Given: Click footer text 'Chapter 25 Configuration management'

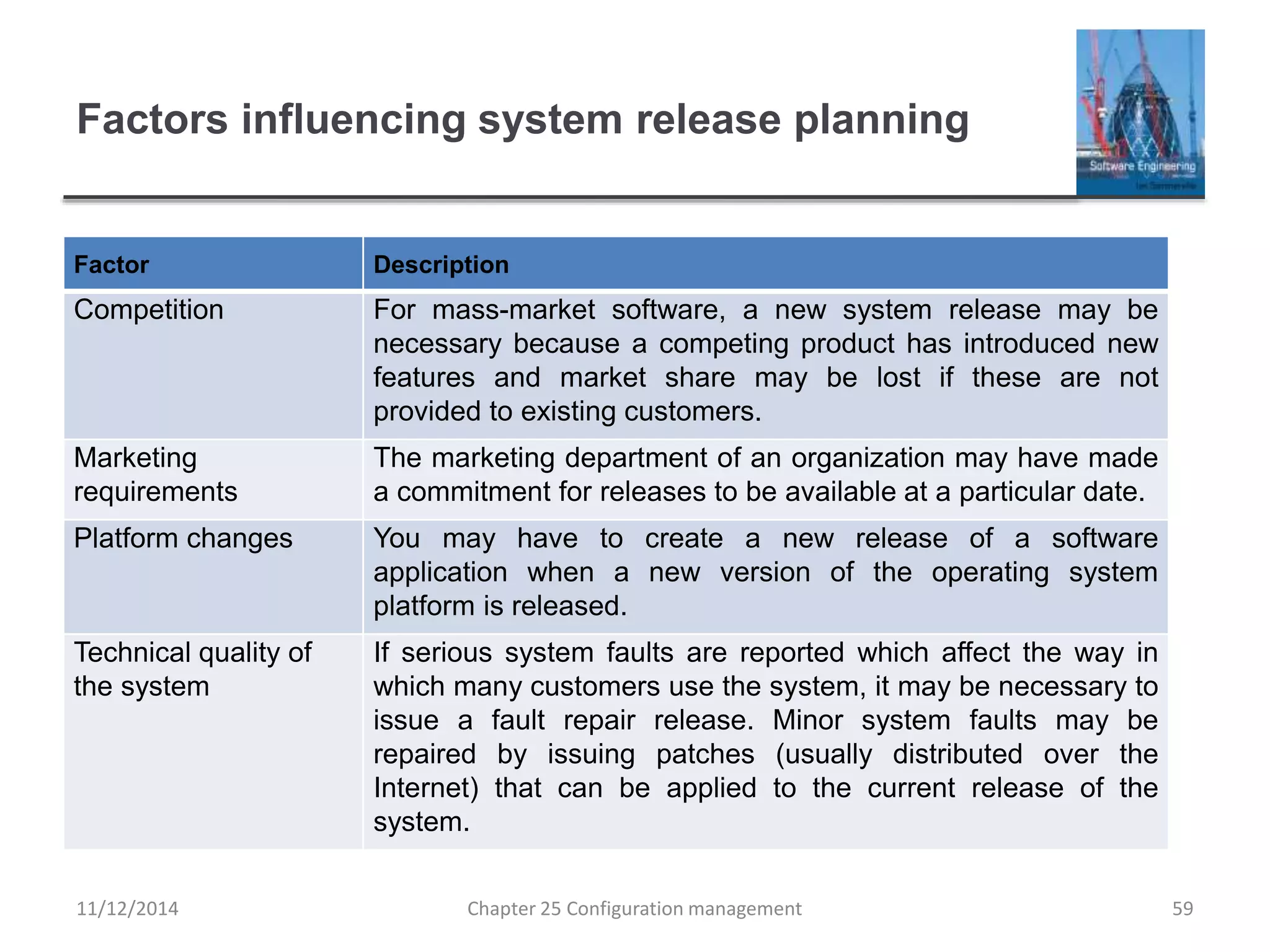Looking at the screenshot, I should 634,909.
